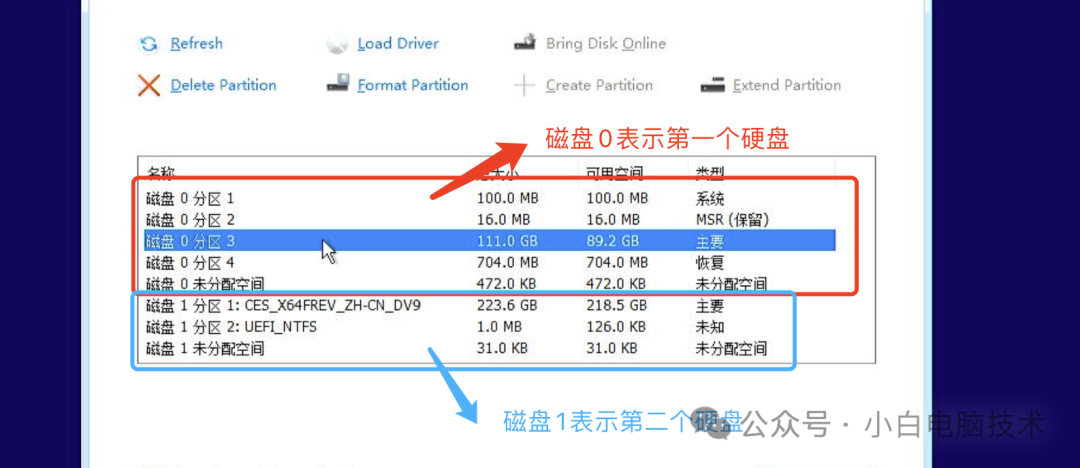1080x468 pixels.
Task: Open the Refresh link
Action: (x=196, y=44)
